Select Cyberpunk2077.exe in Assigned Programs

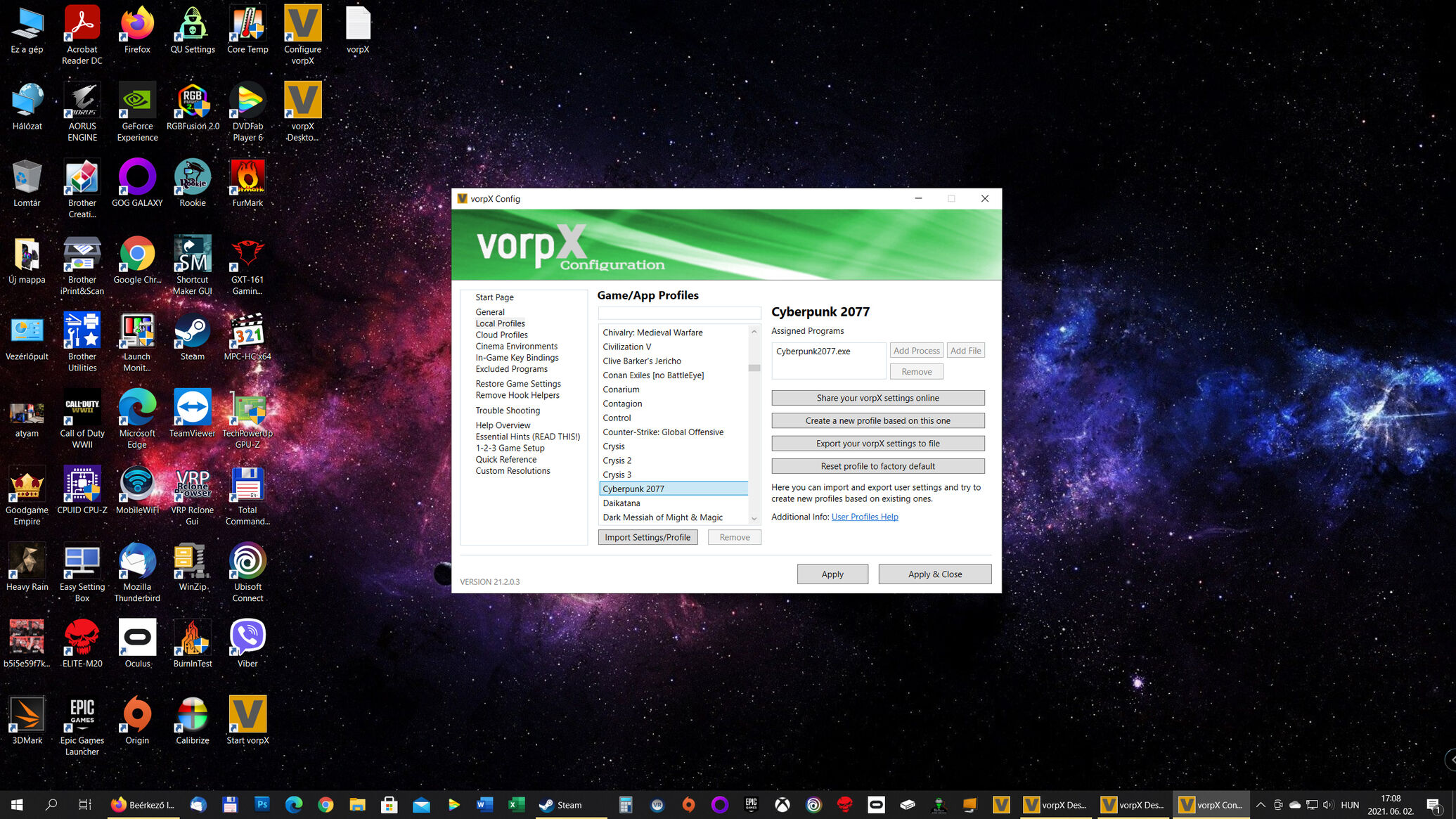point(813,352)
